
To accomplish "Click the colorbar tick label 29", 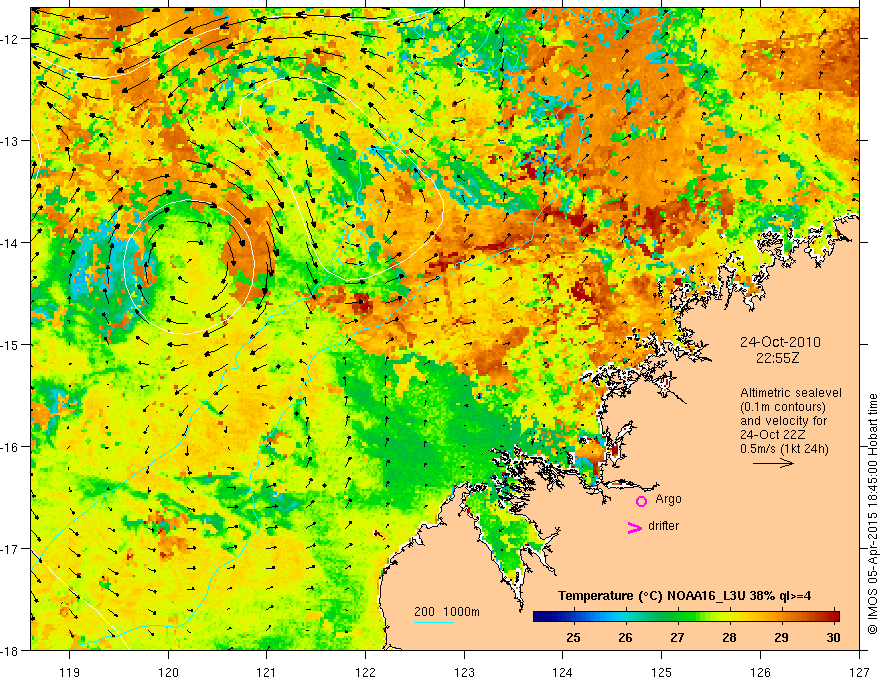I will pyautogui.click(x=781, y=638).
